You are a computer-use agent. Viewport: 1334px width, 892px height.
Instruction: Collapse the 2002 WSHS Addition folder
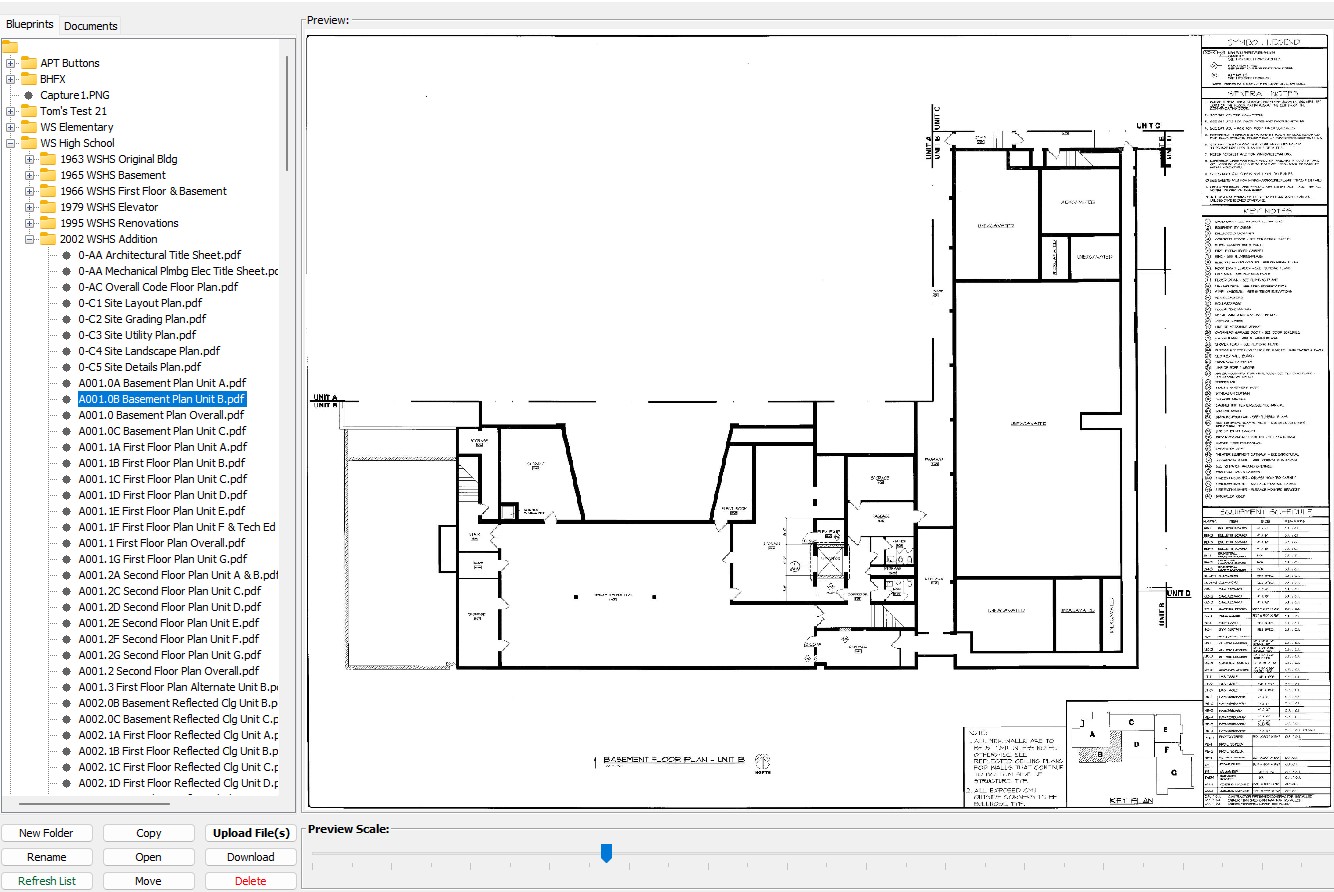30,239
